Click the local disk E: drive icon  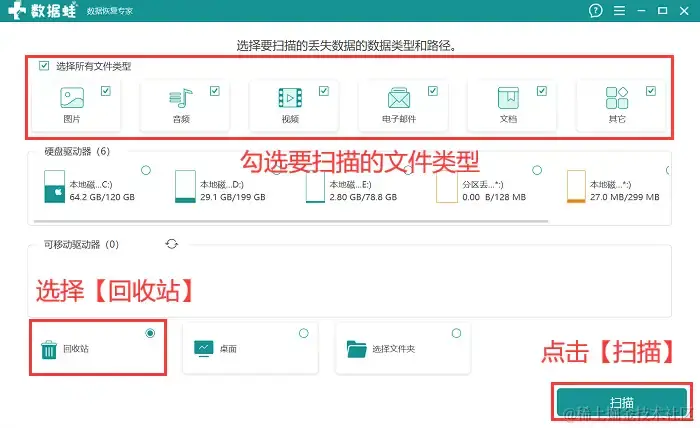coord(315,187)
